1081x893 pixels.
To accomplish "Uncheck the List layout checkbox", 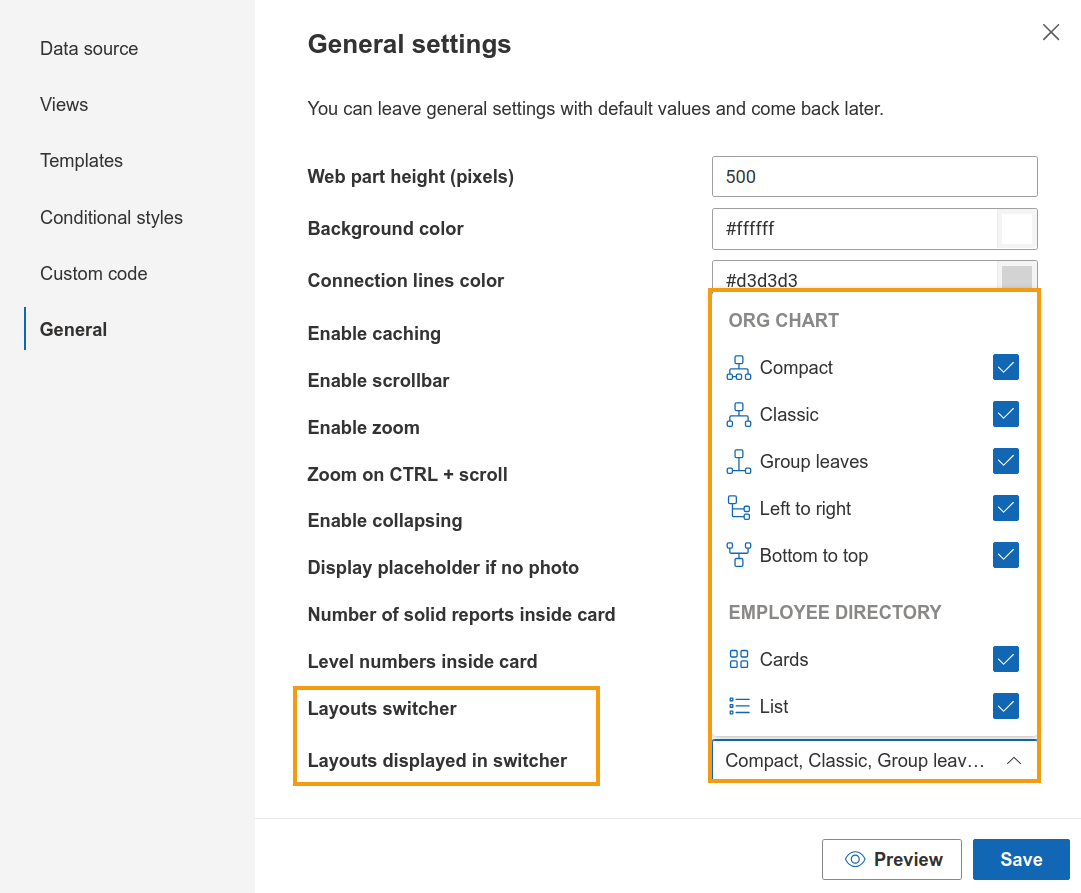I will click(x=1006, y=706).
